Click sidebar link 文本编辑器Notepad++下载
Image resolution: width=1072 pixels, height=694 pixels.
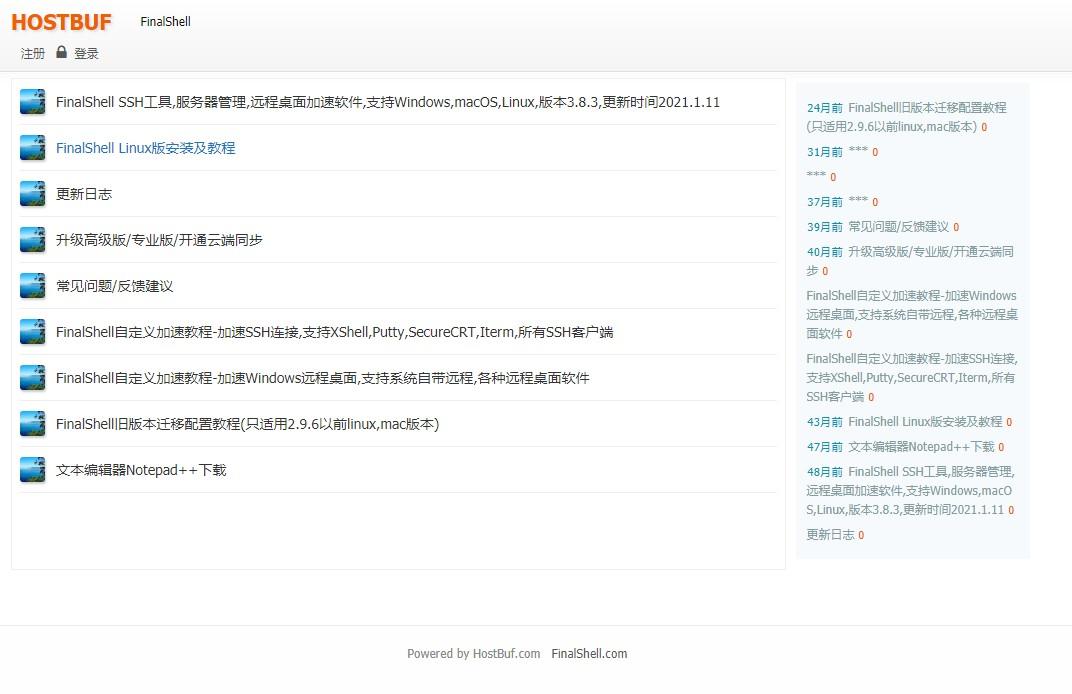[x=921, y=447]
